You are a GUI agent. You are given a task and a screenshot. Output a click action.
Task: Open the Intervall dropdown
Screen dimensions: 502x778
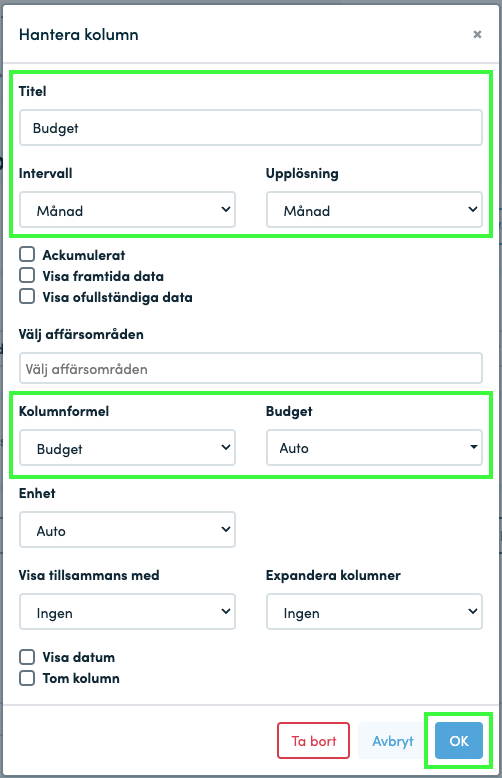click(x=127, y=210)
